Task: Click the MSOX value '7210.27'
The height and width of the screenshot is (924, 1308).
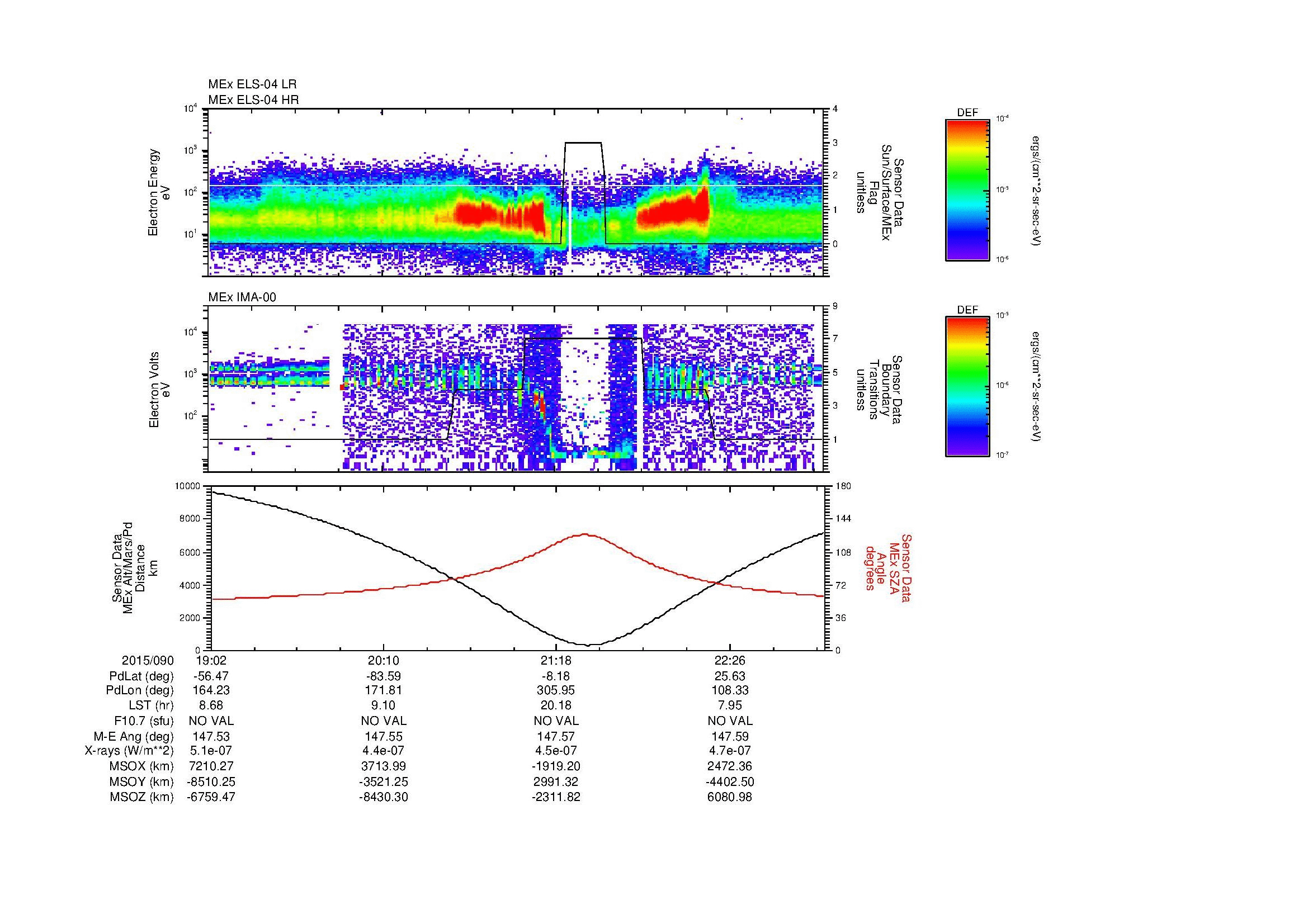Action: (211, 766)
